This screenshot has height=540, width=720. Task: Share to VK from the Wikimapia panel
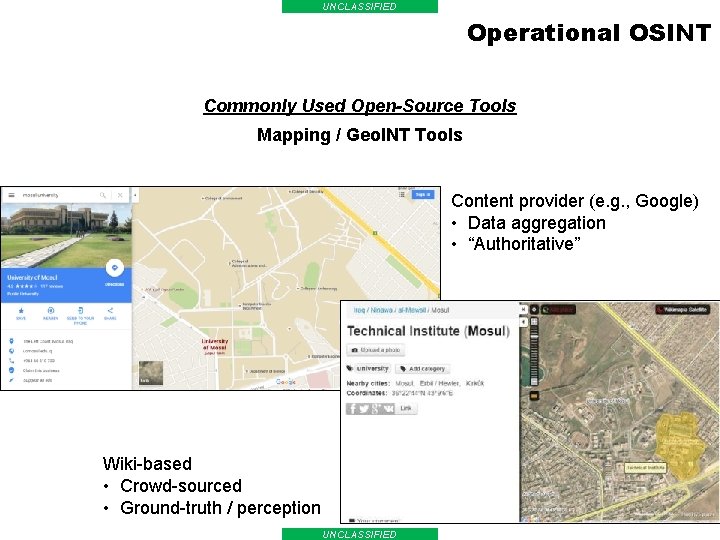tap(388, 408)
